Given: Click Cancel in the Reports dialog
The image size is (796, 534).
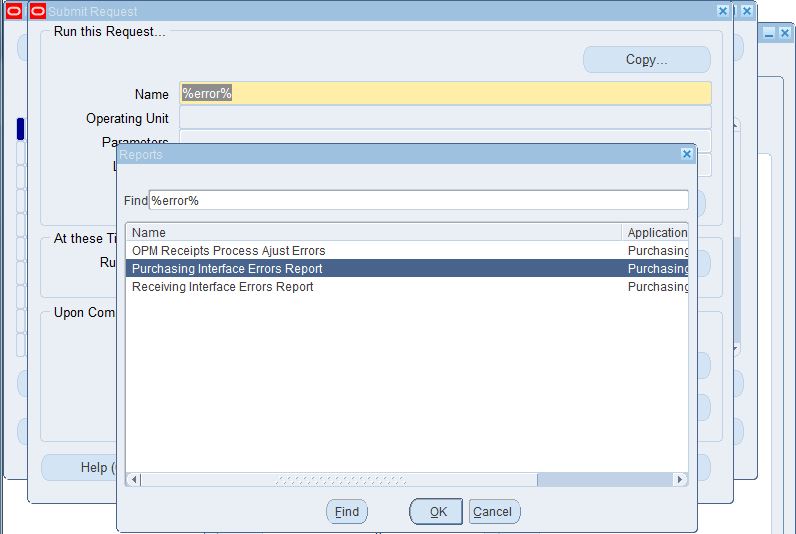Looking at the screenshot, I should pyautogui.click(x=494, y=512).
